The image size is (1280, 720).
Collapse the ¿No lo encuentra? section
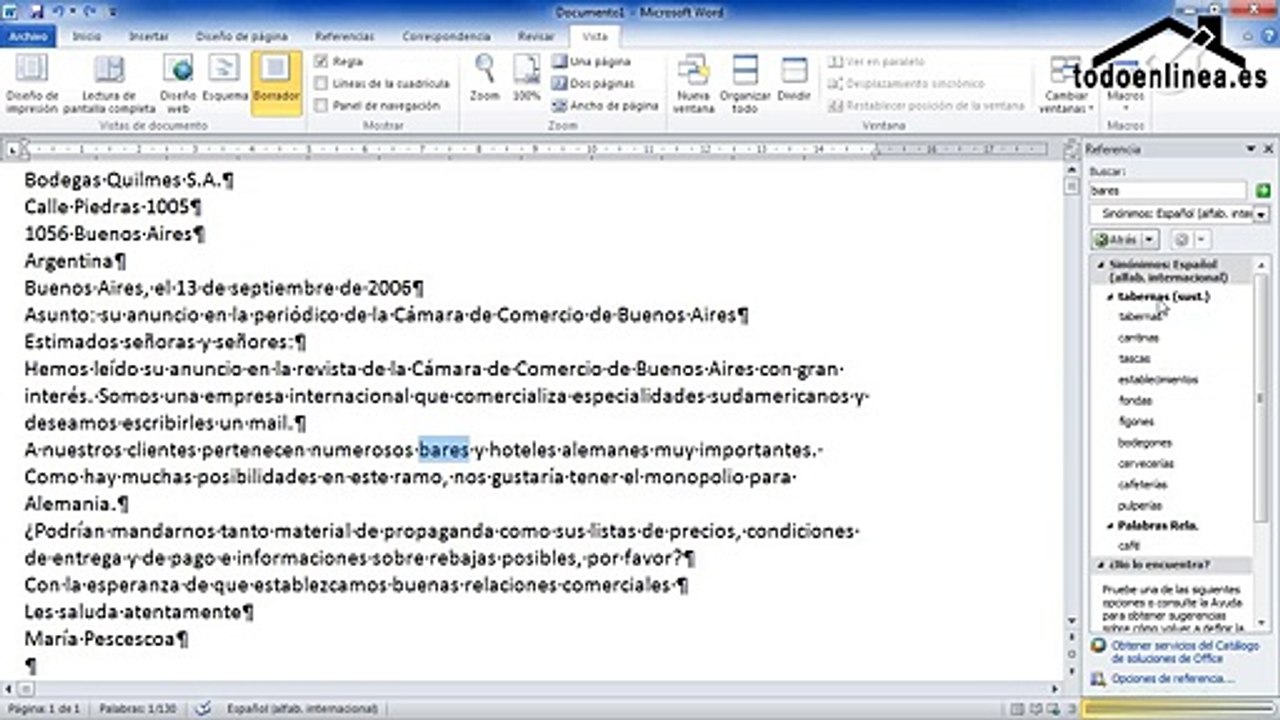tap(1099, 564)
